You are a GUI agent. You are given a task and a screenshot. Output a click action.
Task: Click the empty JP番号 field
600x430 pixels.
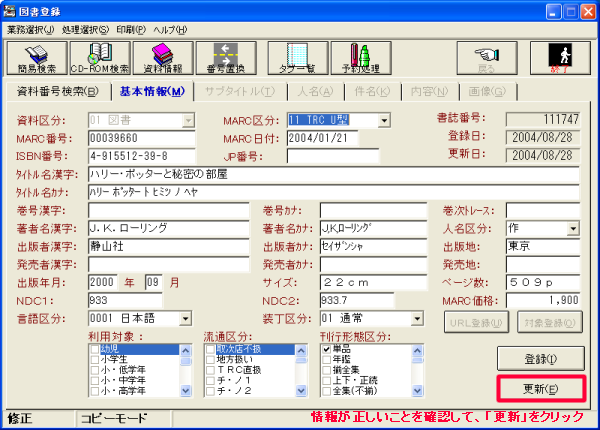333,156
